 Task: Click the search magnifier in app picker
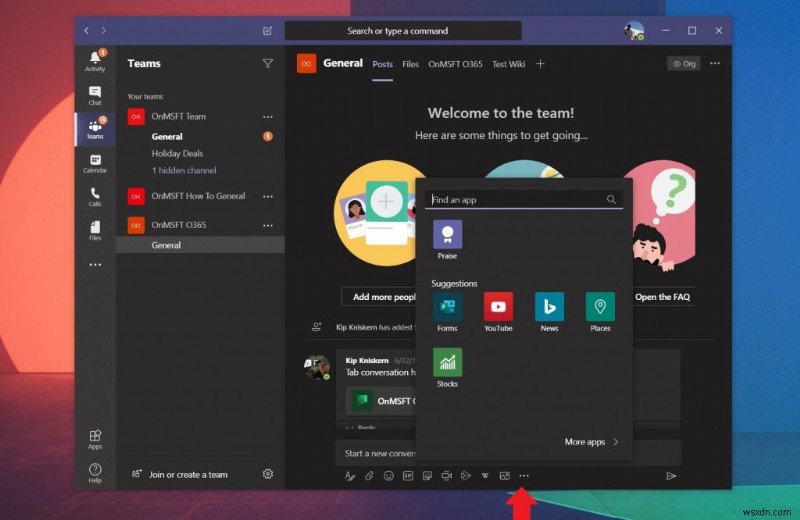tap(611, 200)
